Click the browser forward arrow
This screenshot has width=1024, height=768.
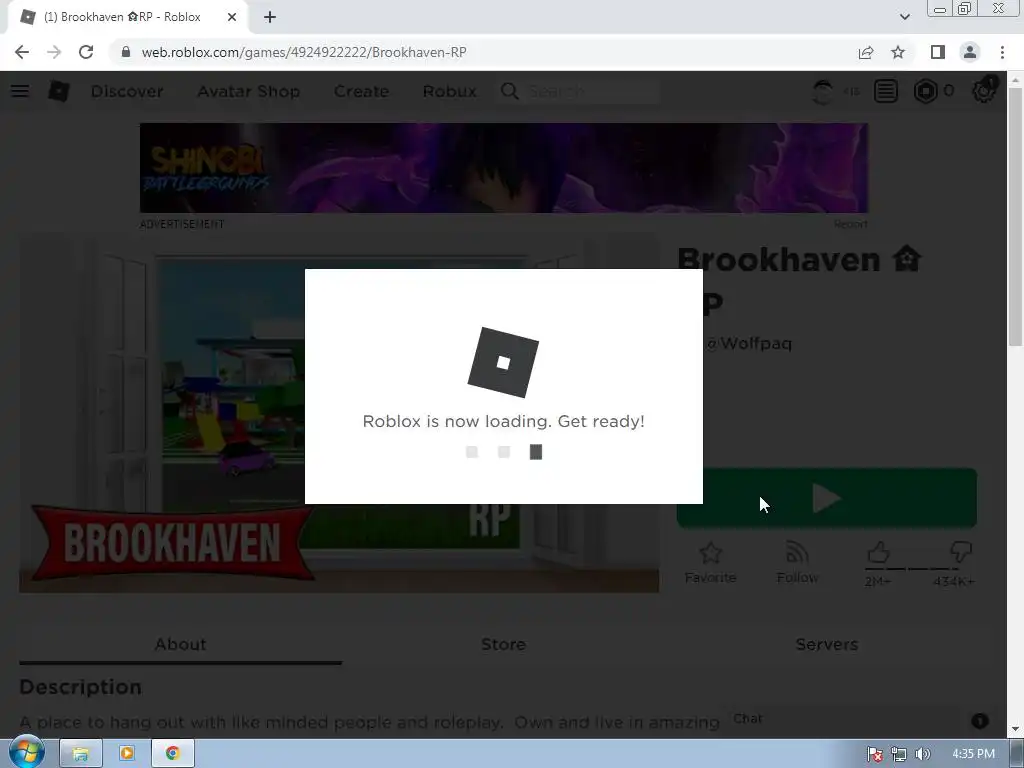[x=54, y=52]
